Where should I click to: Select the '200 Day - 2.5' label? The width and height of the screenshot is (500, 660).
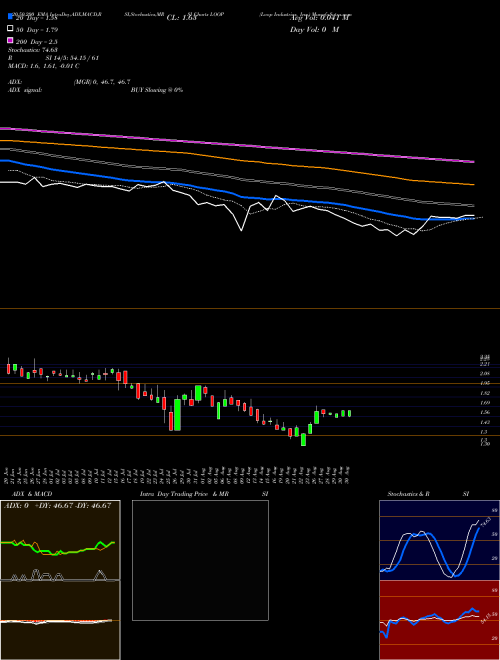coord(37,42)
